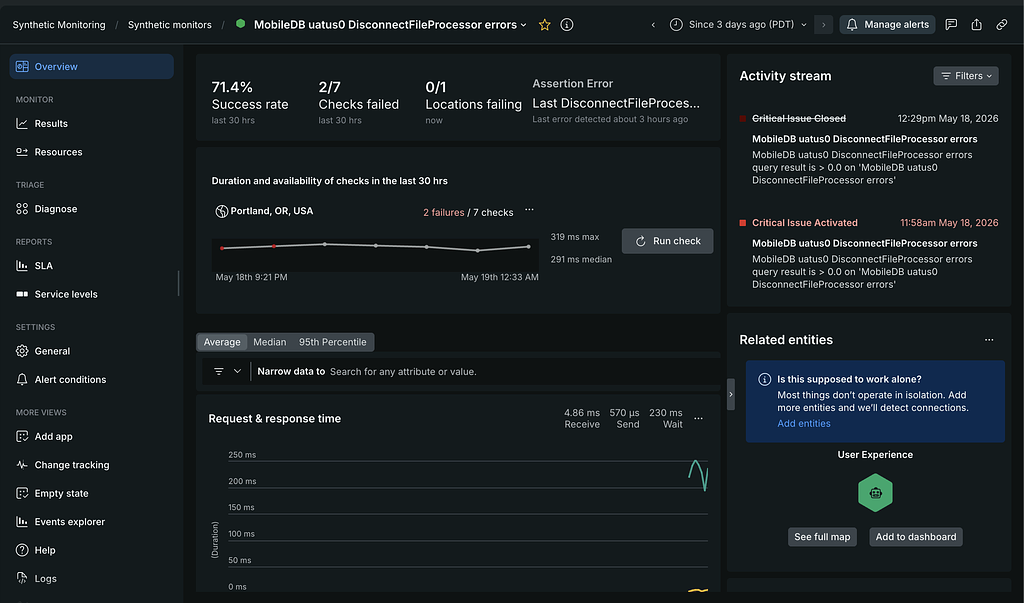Open the Activity stream Filters dropdown
The width and height of the screenshot is (1024, 603).
click(966, 76)
